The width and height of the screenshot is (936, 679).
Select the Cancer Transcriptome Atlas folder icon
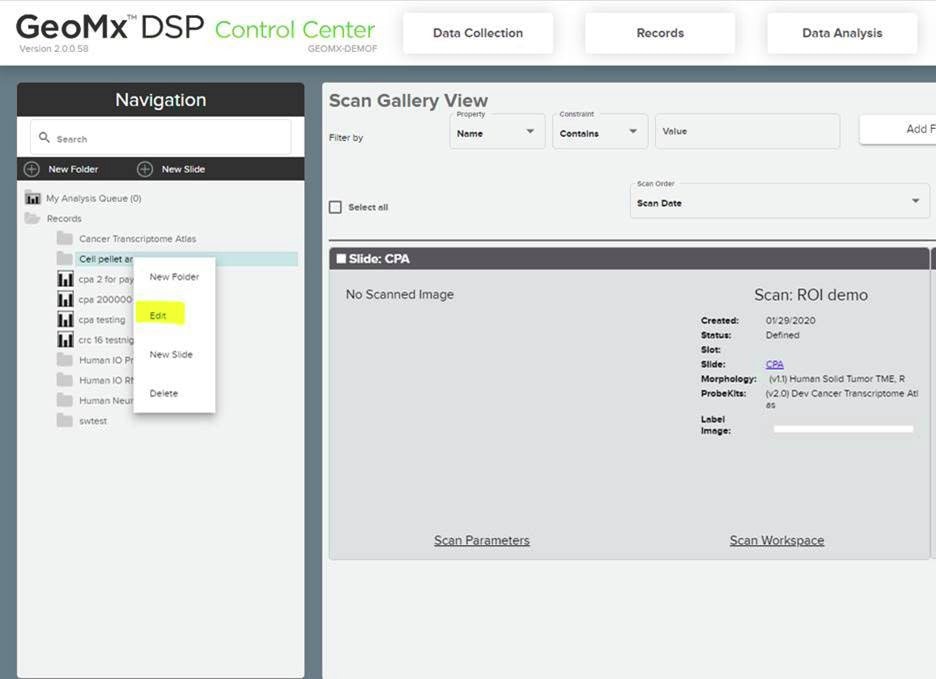tap(65, 239)
